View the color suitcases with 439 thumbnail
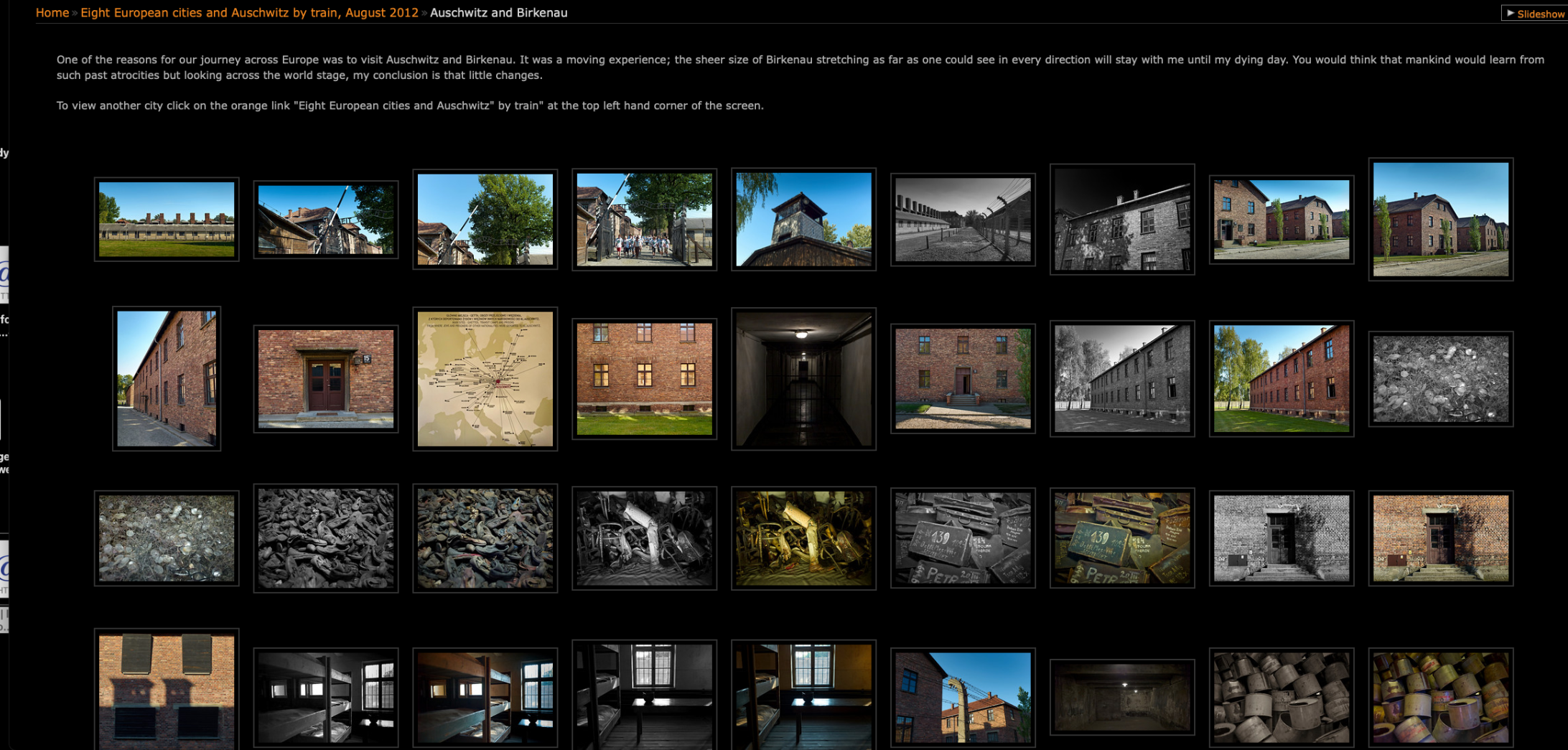This screenshot has width=1568, height=750. (x=1122, y=538)
